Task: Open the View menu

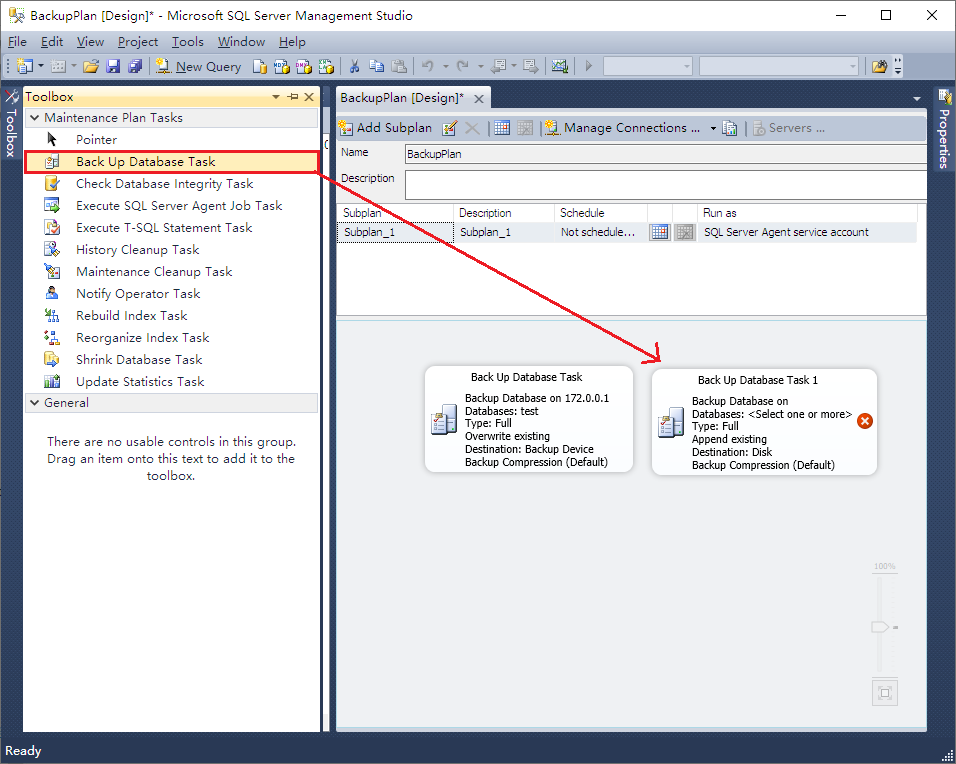Action: coord(90,42)
